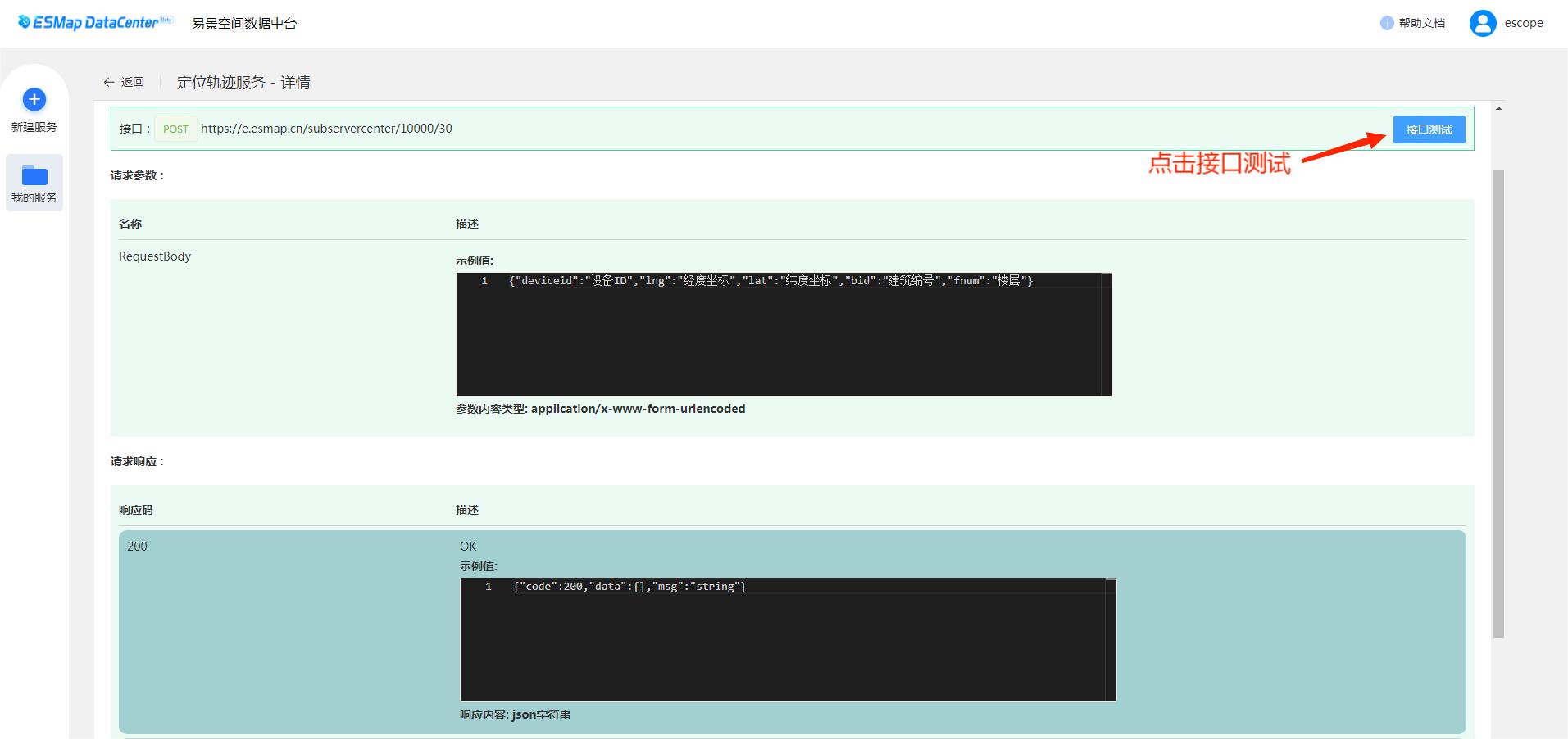
Task: Click the escope username
Action: pyautogui.click(x=1523, y=23)
